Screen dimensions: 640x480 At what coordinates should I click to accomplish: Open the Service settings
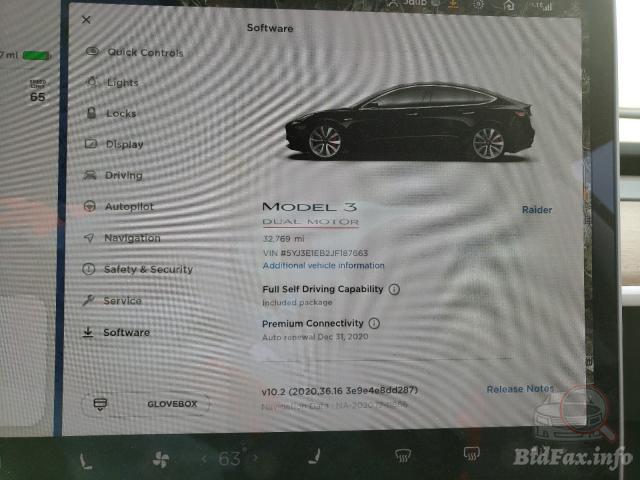(112, 301)
